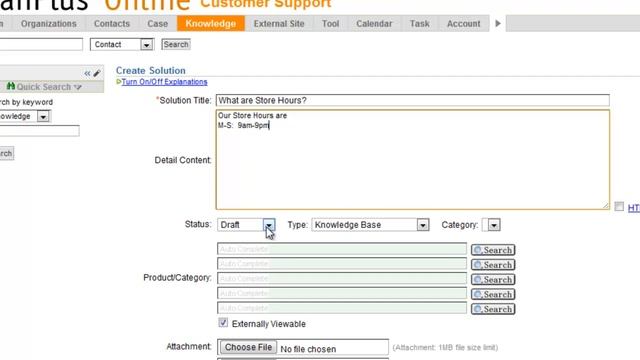Click the third Product/Category Search button
640x360 pixels.
click(493, 279)
